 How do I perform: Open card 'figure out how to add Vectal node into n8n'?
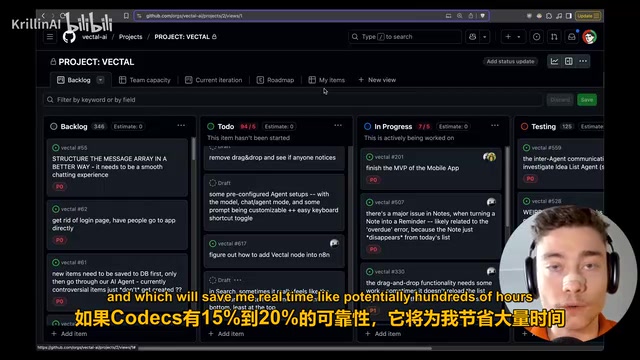[274, 250]
